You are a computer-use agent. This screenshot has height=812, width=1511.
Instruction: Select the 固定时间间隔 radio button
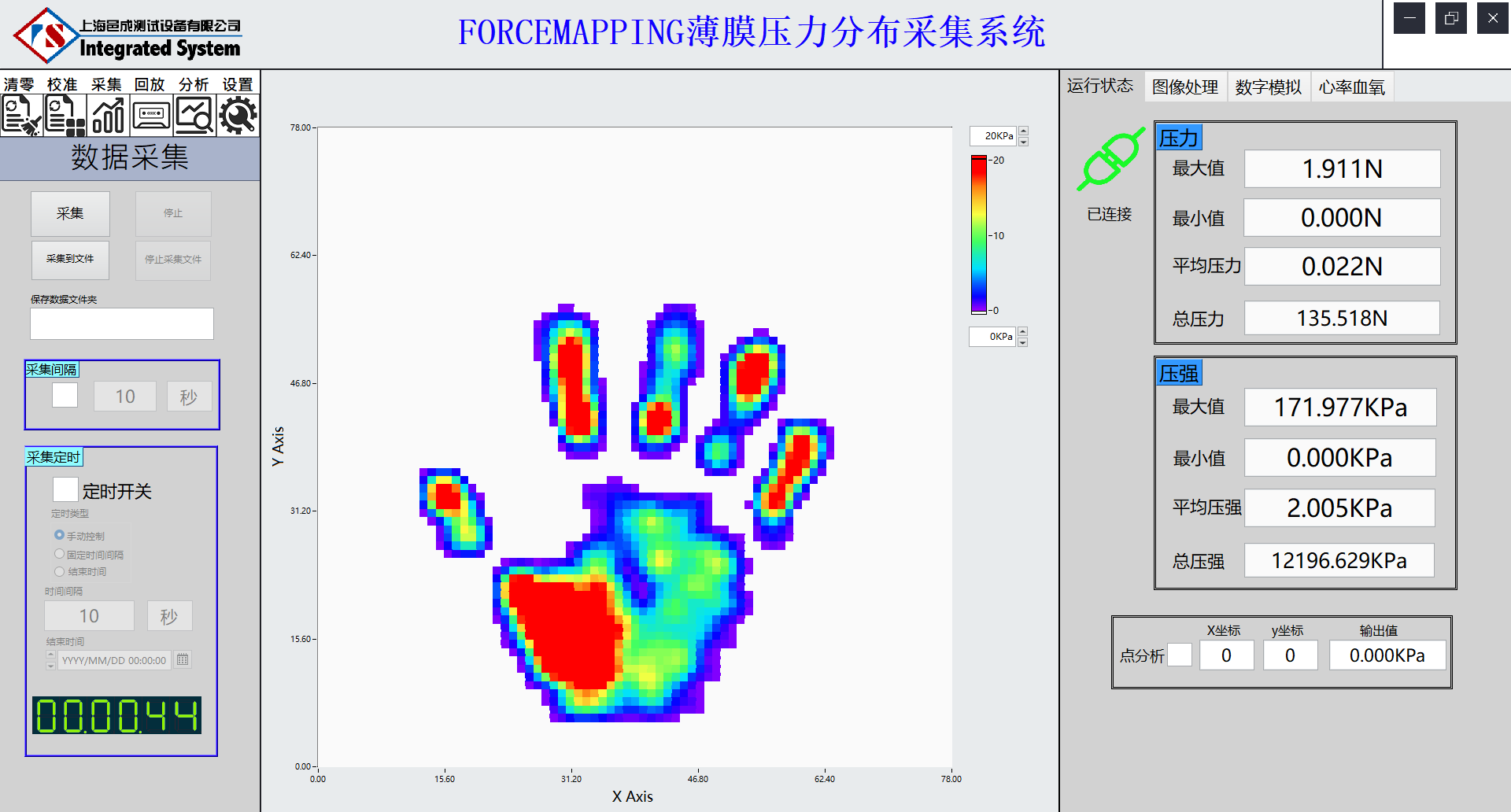pyautogui.click(x=60, y=553)
